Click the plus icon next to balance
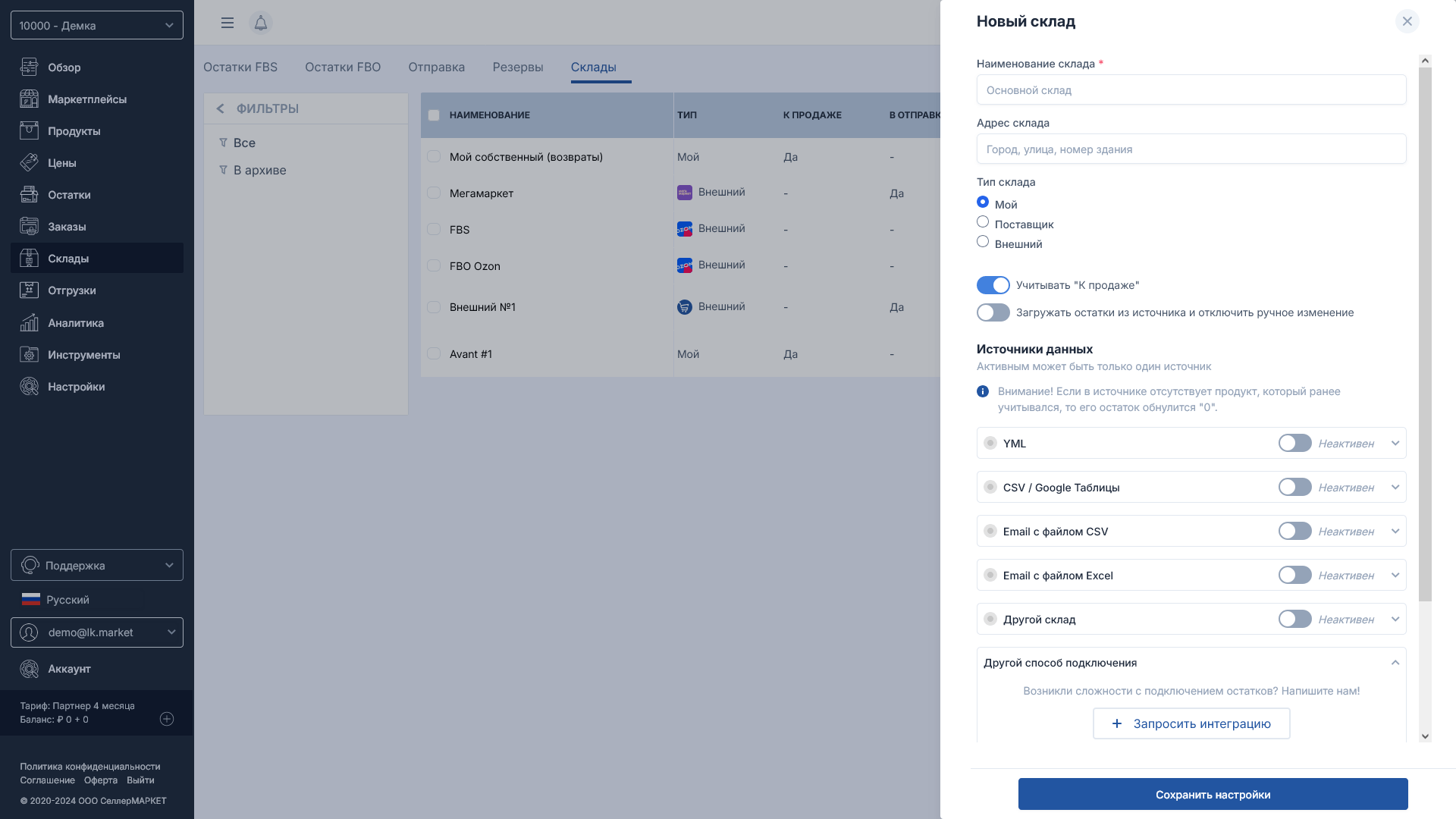 click(167, 719)
